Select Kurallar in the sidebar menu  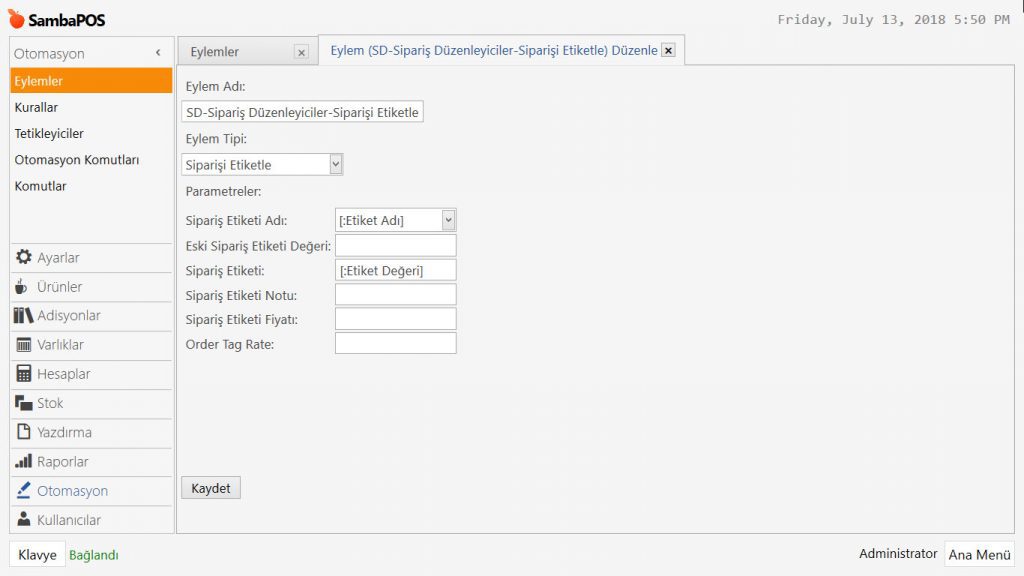(36, 107)
